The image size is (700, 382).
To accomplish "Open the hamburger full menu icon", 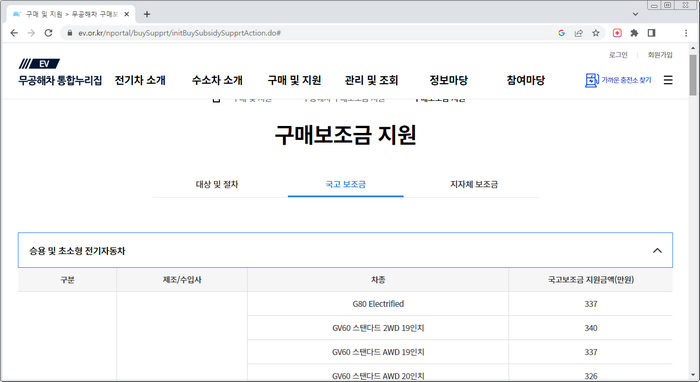I will click(668, 80).
